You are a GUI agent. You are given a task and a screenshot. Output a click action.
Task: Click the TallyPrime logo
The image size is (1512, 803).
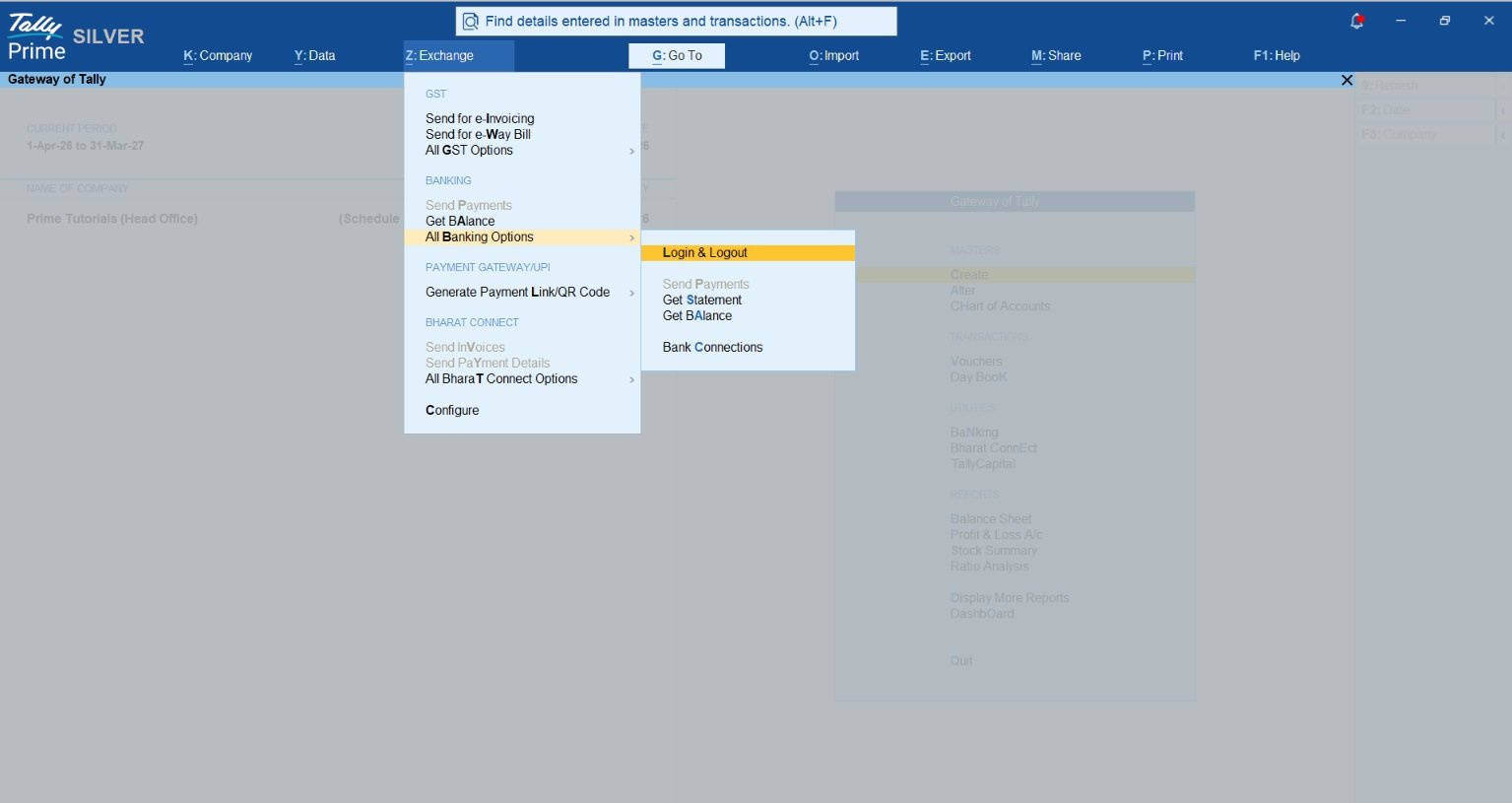[x=36, y=37]
